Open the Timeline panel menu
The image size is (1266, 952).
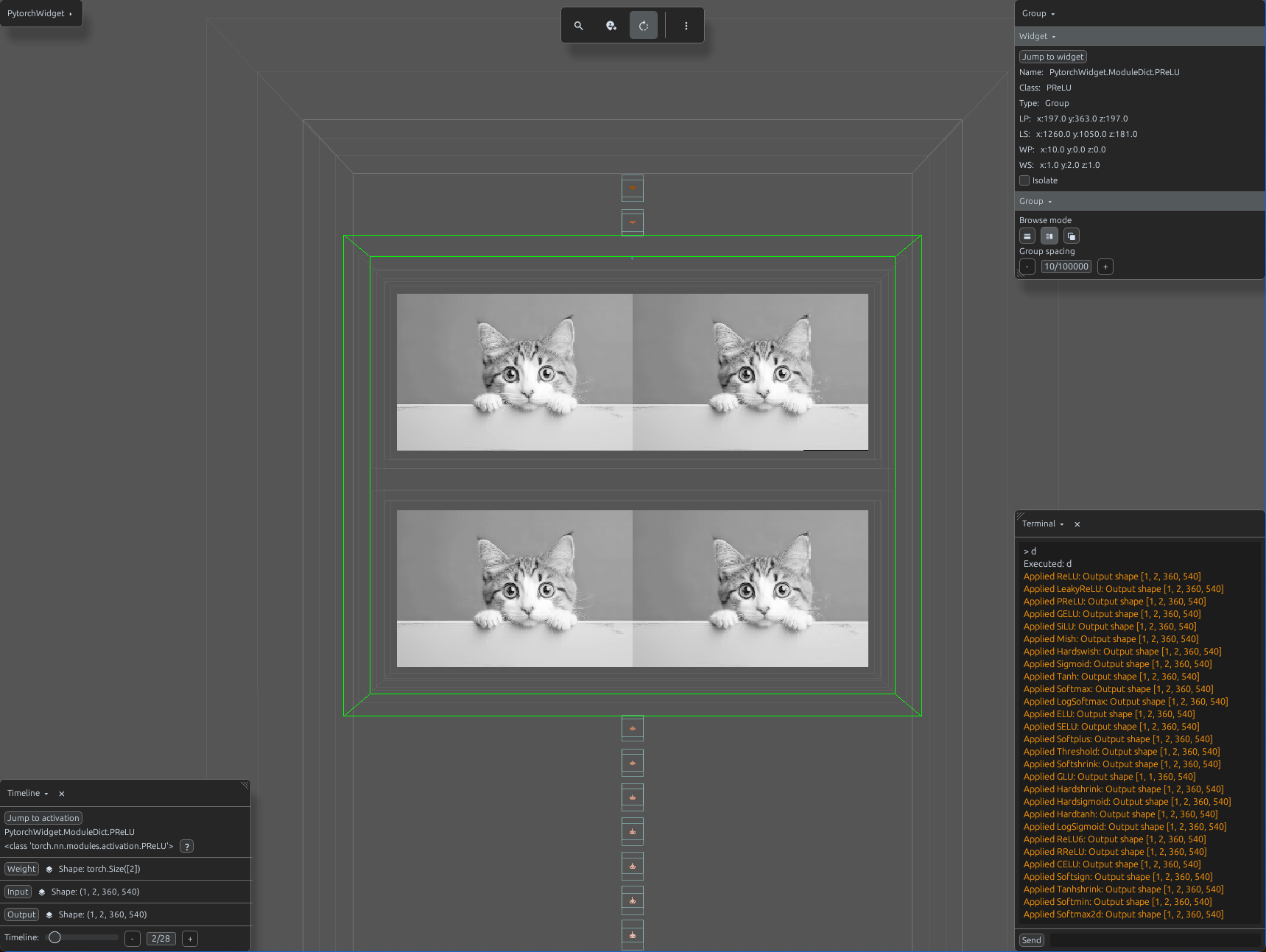tap(28, 794)
